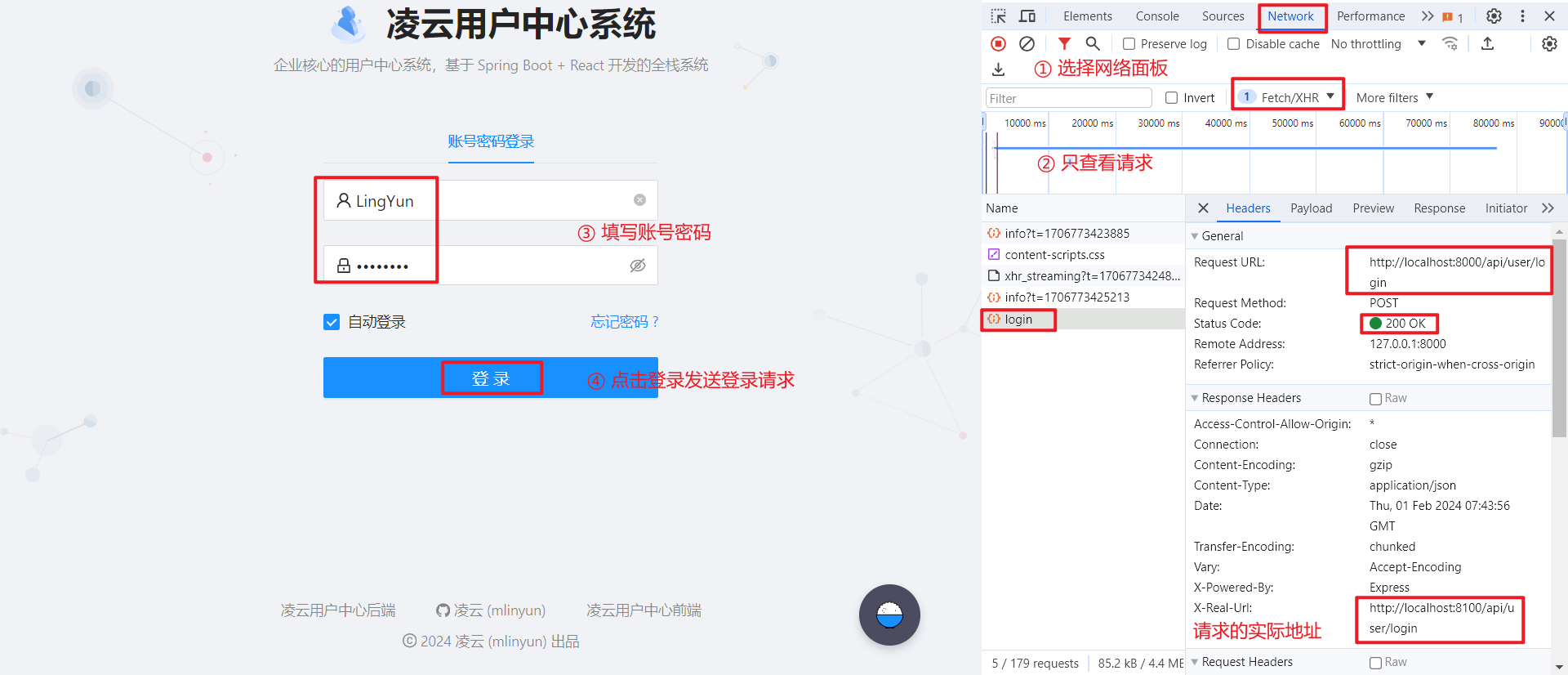Select the inspect element picker icon
This screenshot has height=675, width=1568.
pos(998,16)
